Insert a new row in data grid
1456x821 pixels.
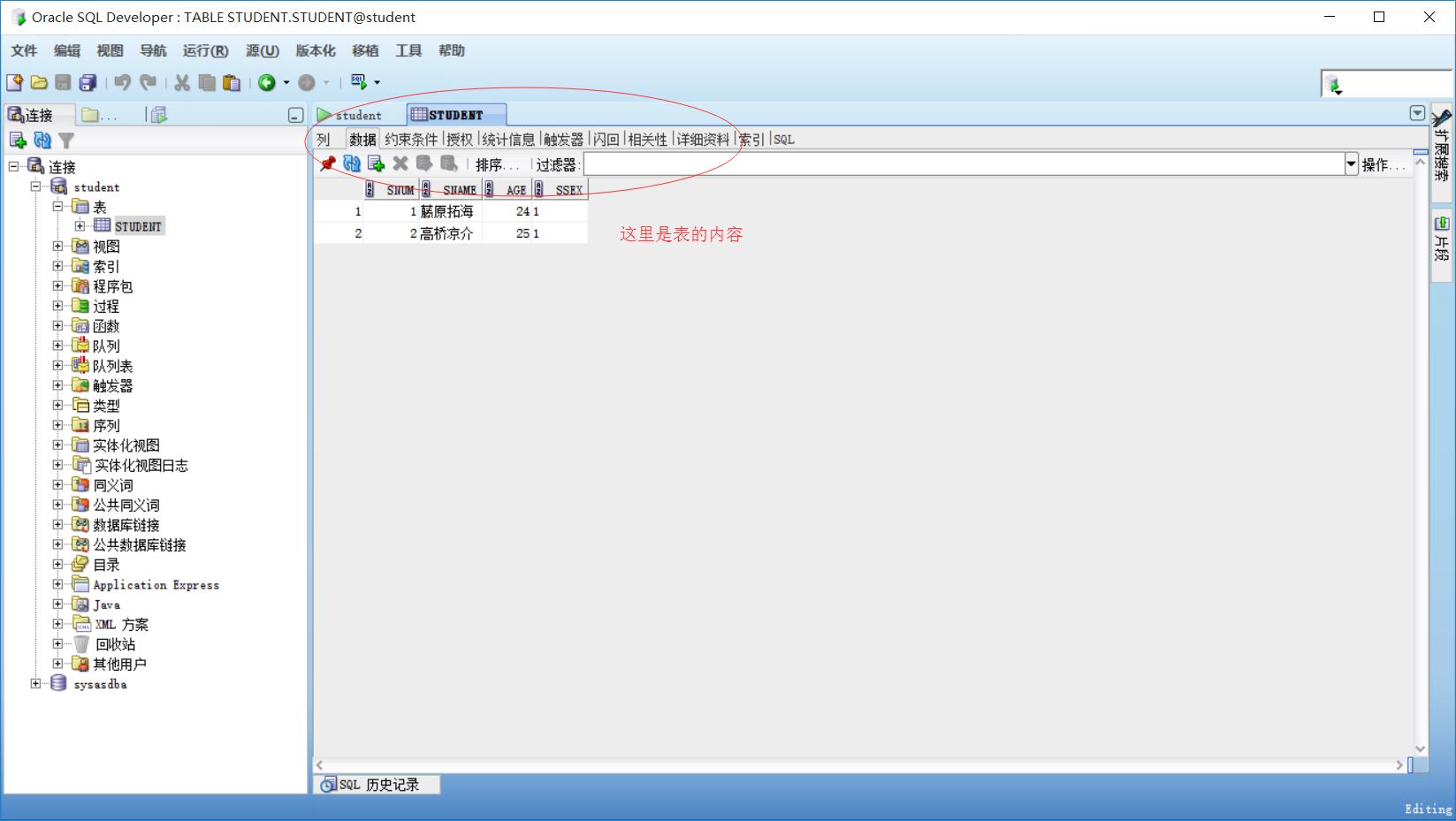[x=376, y=163]
